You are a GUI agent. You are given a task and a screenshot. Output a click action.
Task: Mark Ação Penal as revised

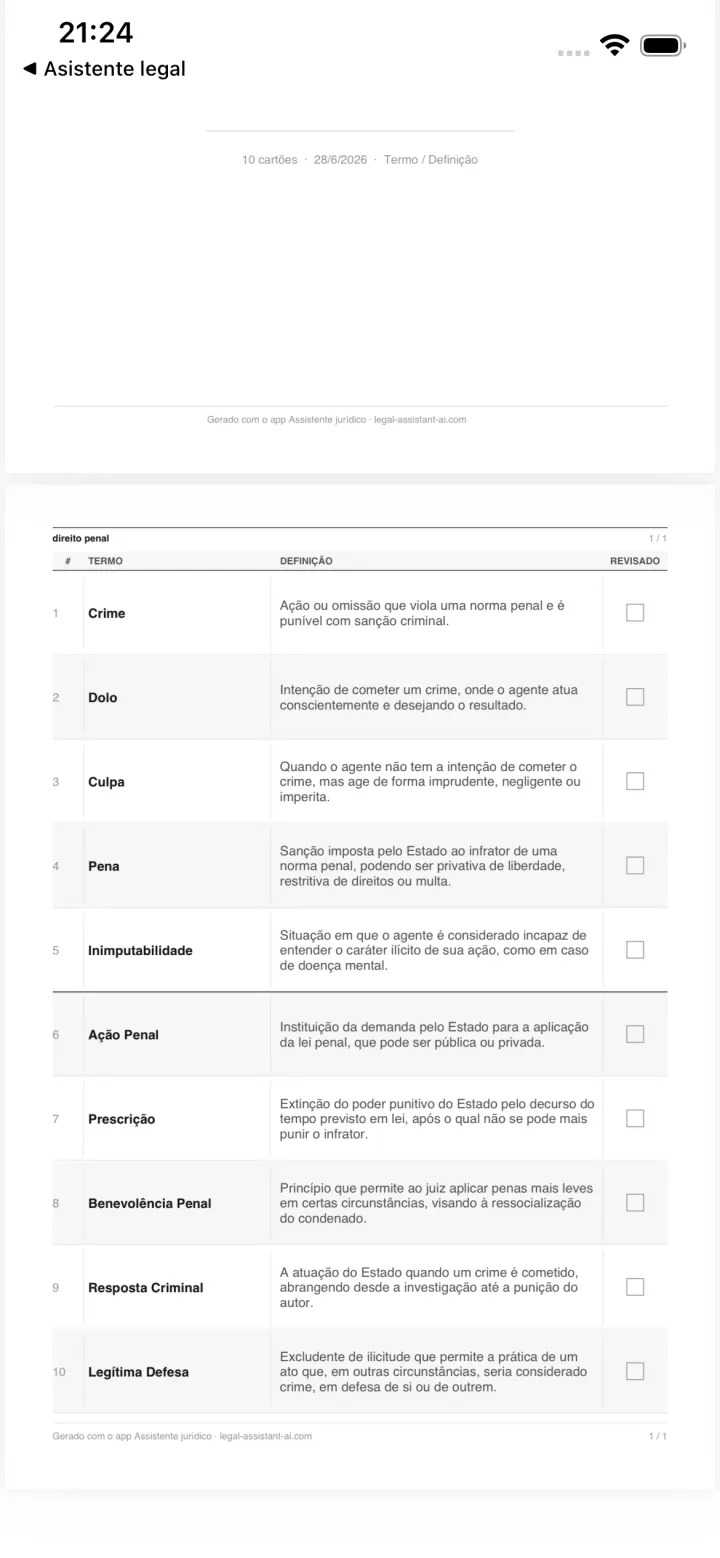coord(635,1034)
